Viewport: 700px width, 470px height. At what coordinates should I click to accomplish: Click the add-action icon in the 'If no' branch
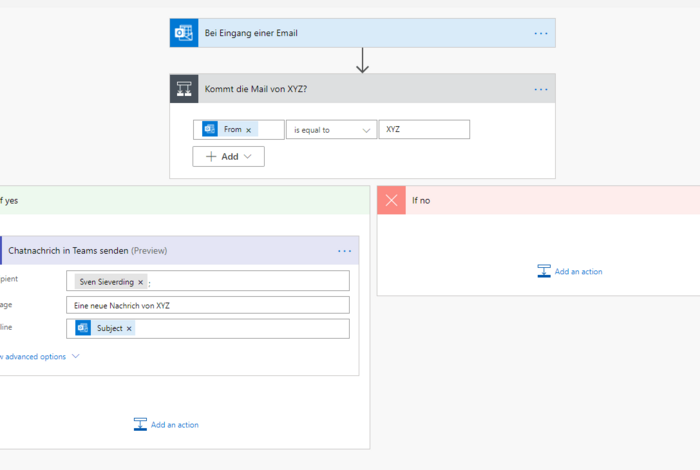pos(544,271)
